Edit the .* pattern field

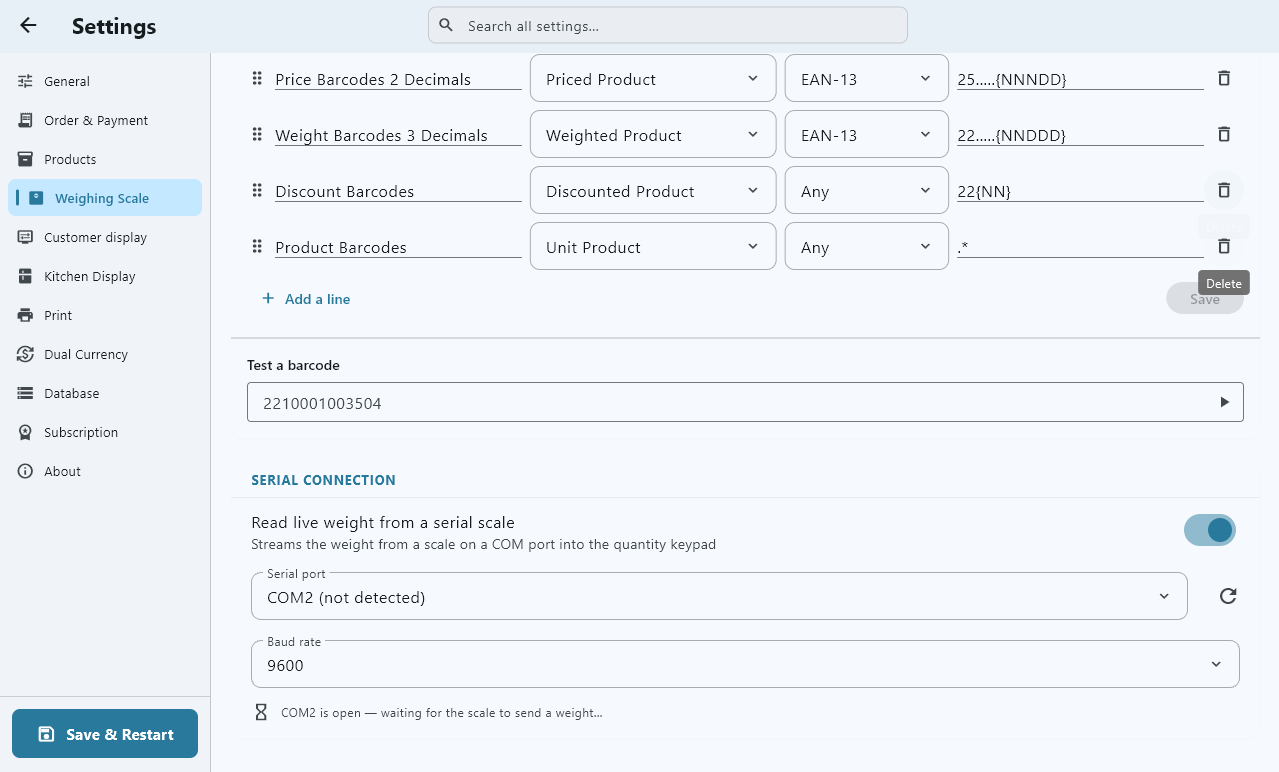coord(1080,247)
